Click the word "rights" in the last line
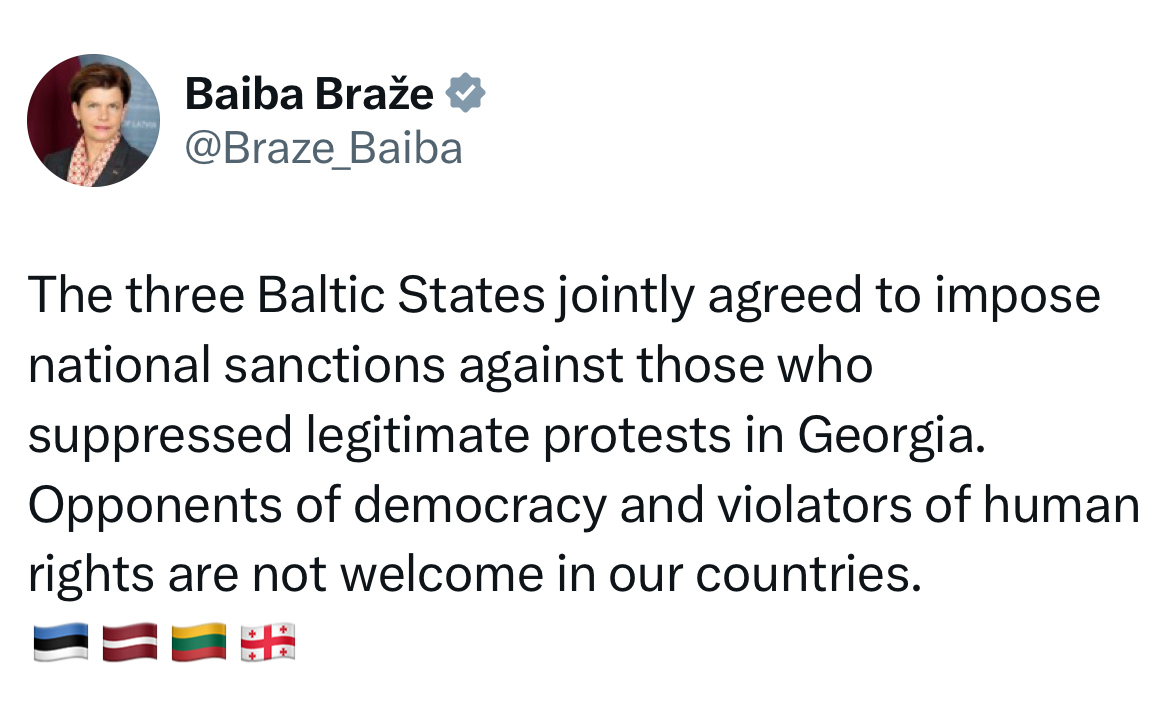1170x724 pixels. pyautogui.click(x=90, y=575)
